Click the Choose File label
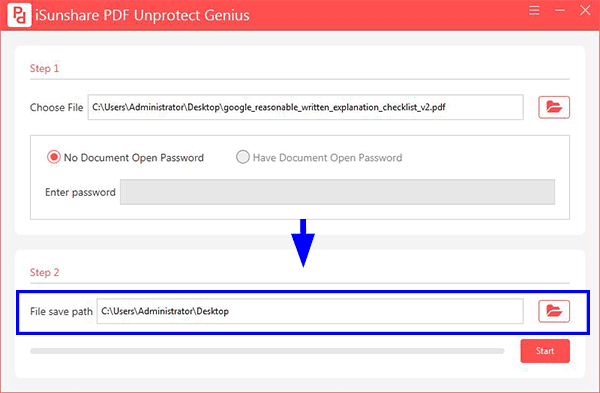The width and height of the screenshot is (600, 393). pyautogui.click(x=56, y=108)
